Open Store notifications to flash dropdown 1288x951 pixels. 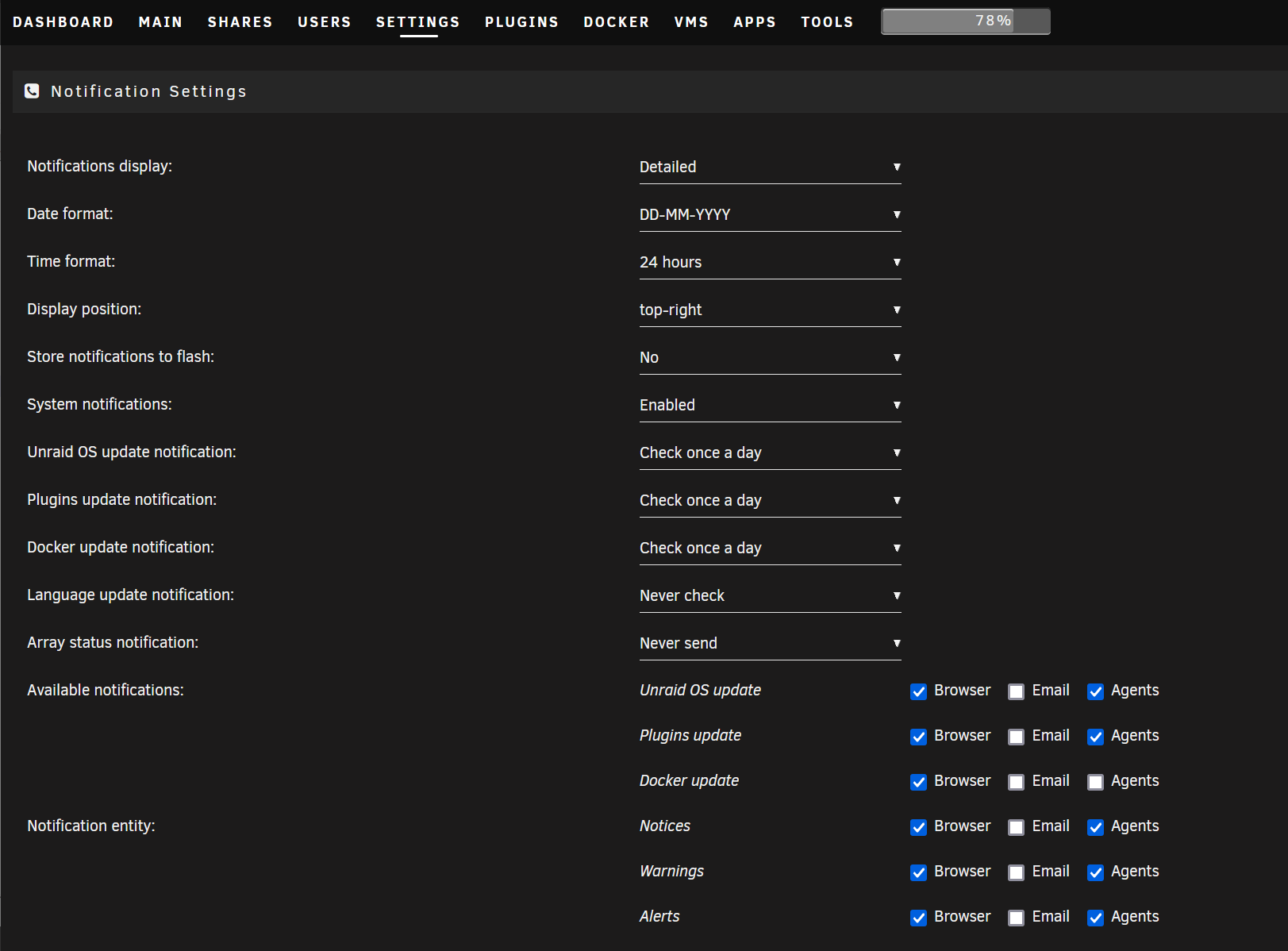pyautogui.click(x=770, y=357)
